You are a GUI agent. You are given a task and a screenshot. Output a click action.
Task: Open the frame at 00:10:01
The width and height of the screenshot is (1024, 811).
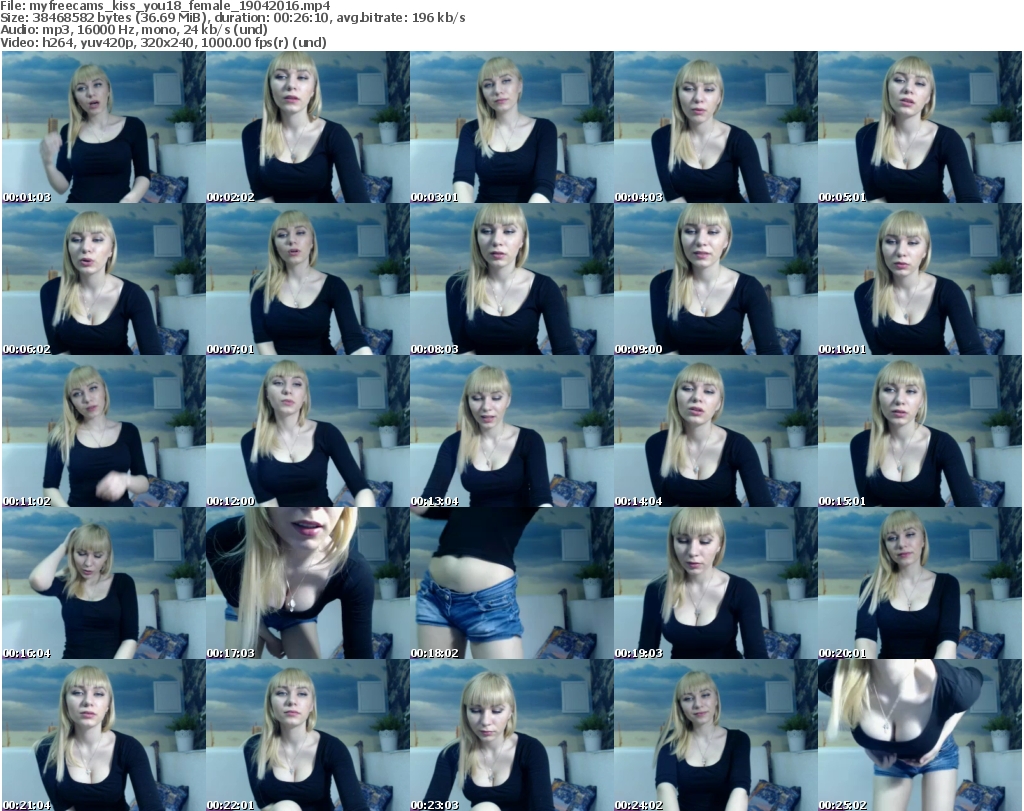920,279
